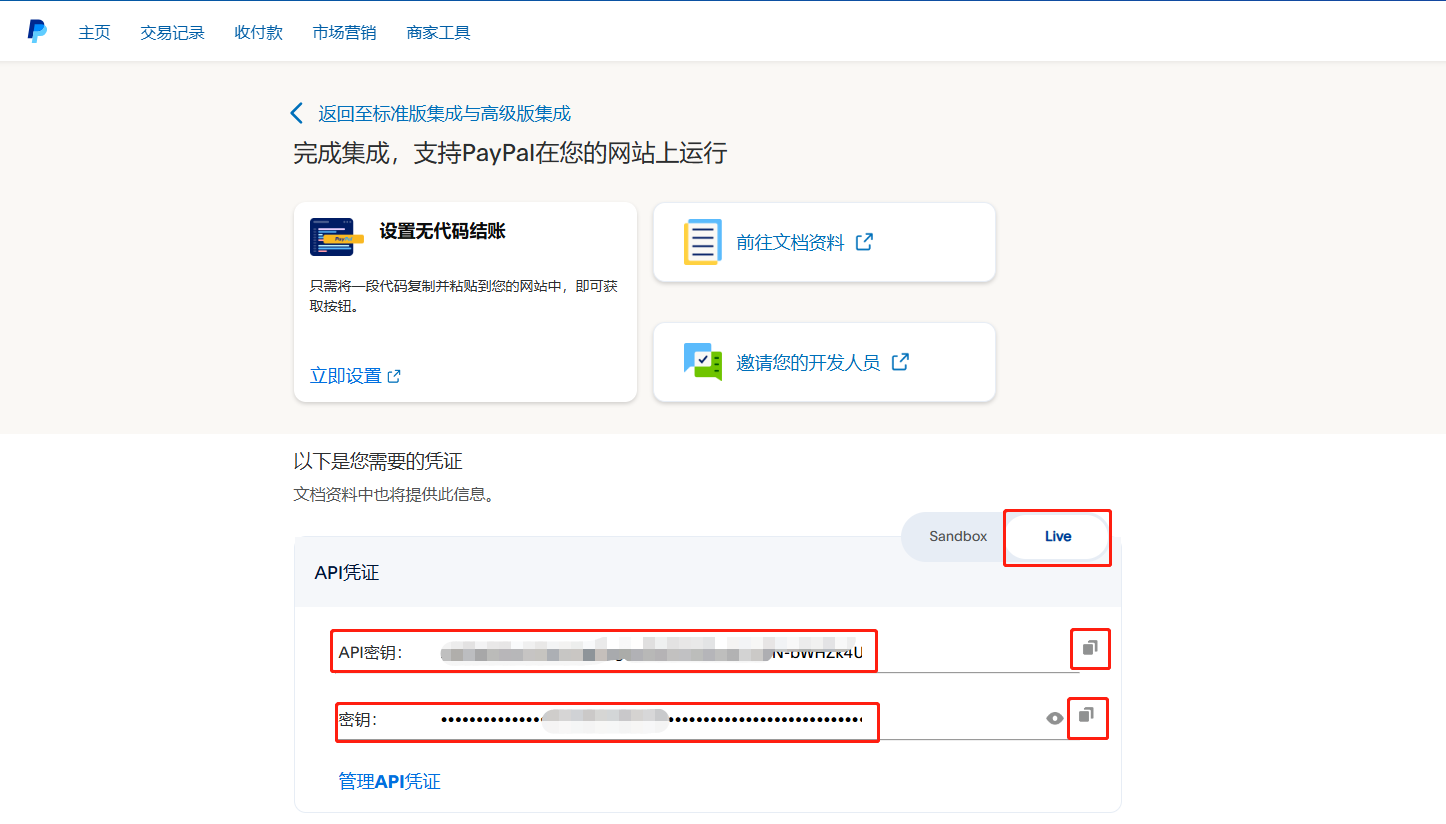Open the 市场营销 navigation item
This screenshot has width=1446, height=824.
click(x=345, y=33)
